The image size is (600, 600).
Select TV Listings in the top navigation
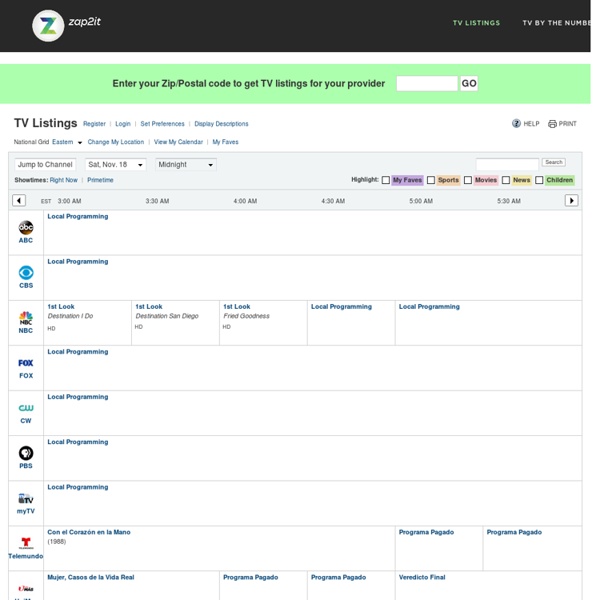point(476,22)
